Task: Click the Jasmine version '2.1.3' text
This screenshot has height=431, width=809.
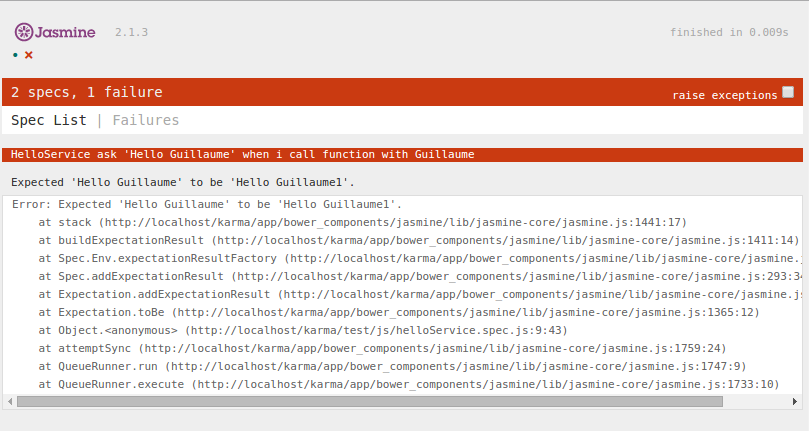Action: [x=132, y=33]
